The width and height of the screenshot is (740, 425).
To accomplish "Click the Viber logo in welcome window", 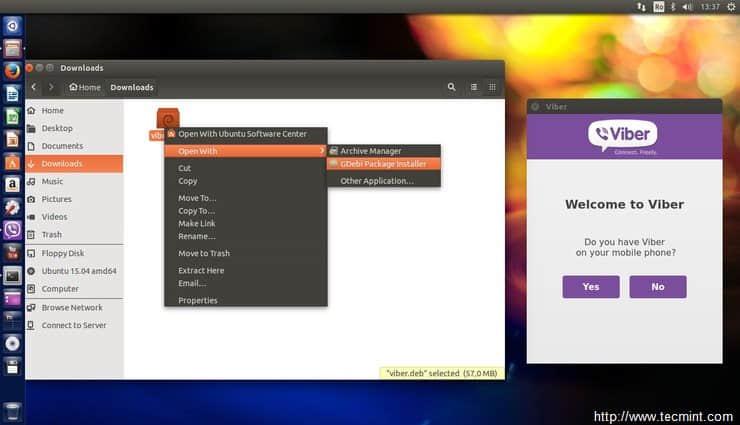I will (624, 135).
